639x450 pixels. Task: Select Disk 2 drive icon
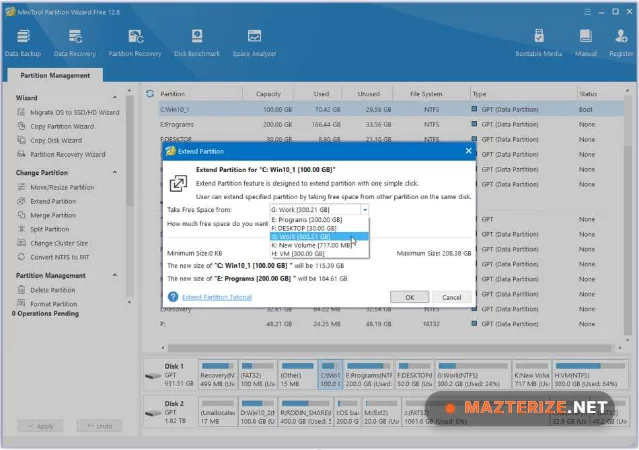pyautogui.click(x=153, y=413)
